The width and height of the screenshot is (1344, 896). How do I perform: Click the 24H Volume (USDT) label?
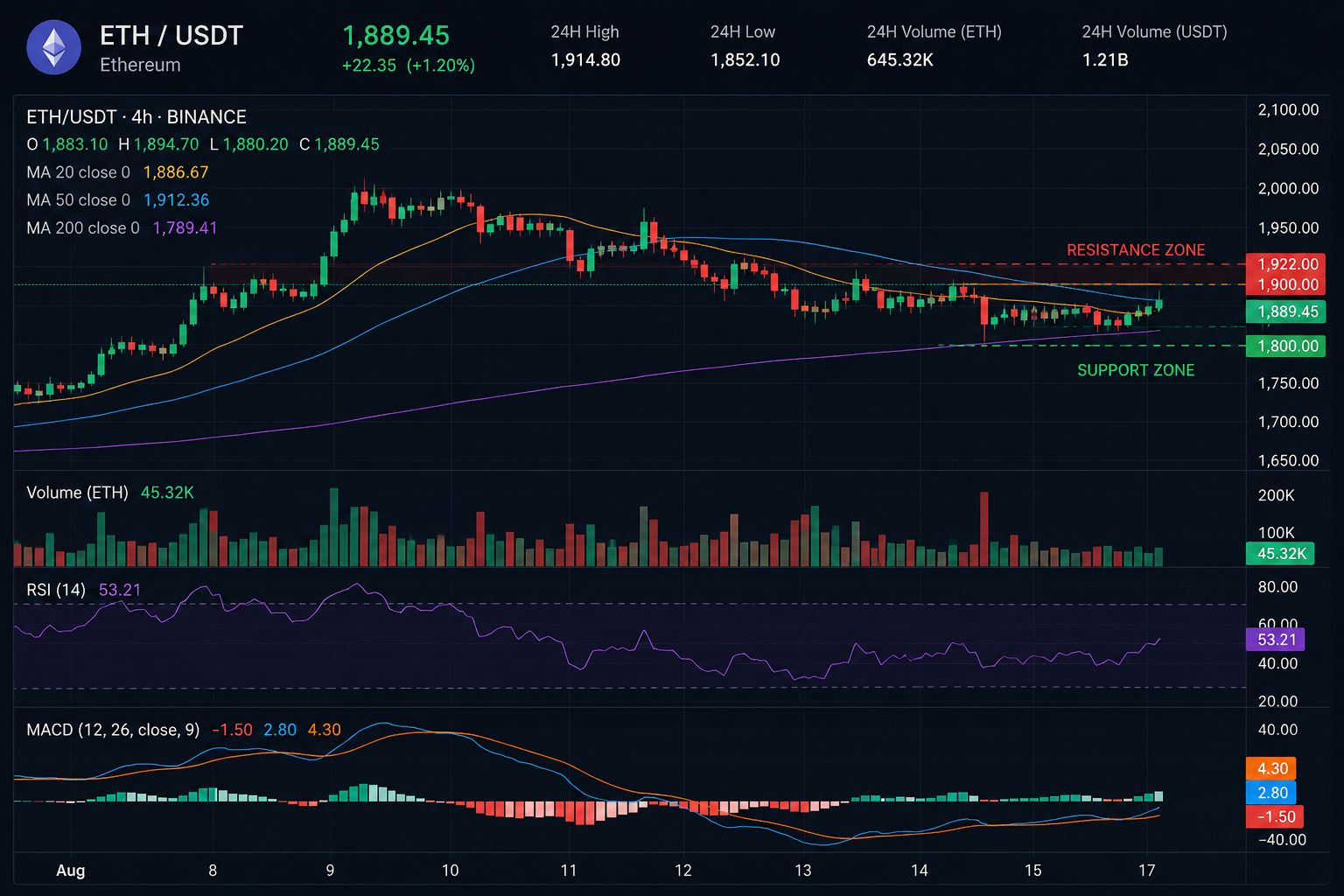coord(1155,31)
